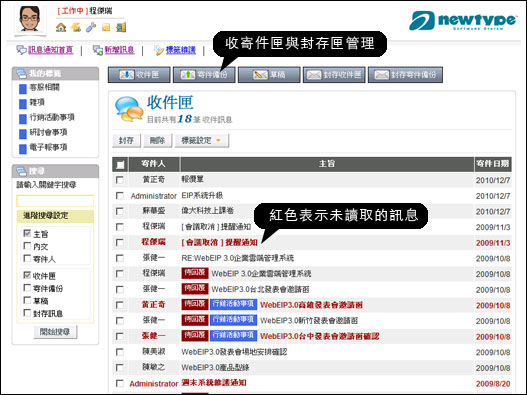The width and height of the screenshot is (527, 395).
Task: Open the 封存寄件備份 tab
Action: (x=405, y=75)
